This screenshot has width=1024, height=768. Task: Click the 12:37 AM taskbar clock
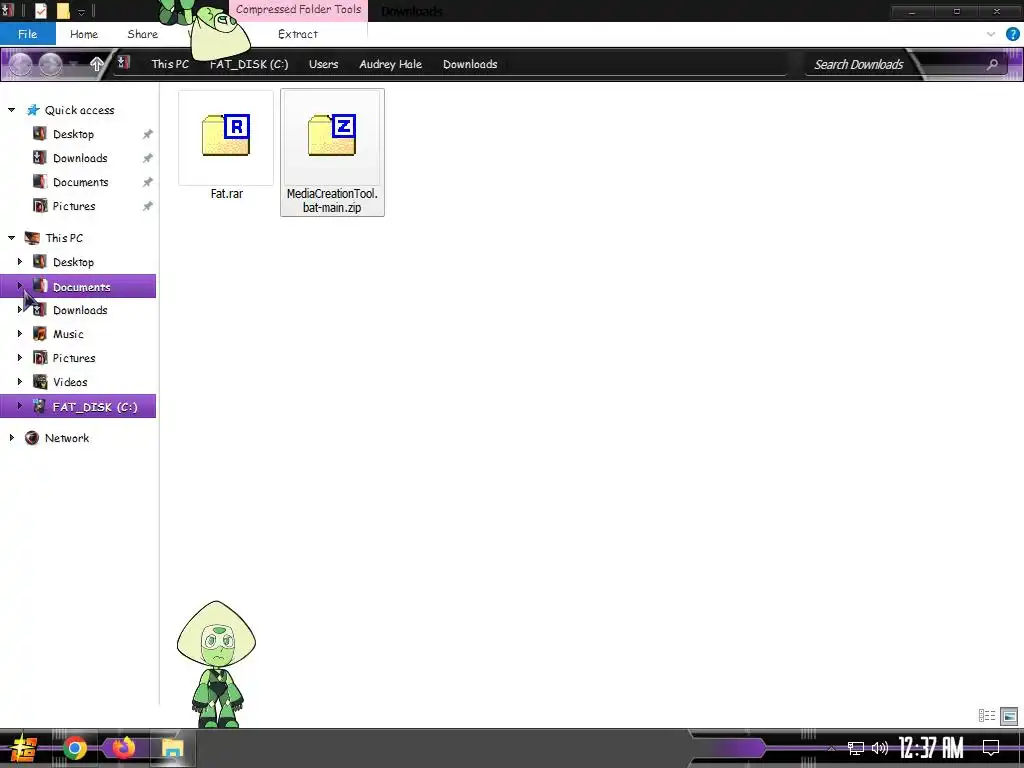931,748
